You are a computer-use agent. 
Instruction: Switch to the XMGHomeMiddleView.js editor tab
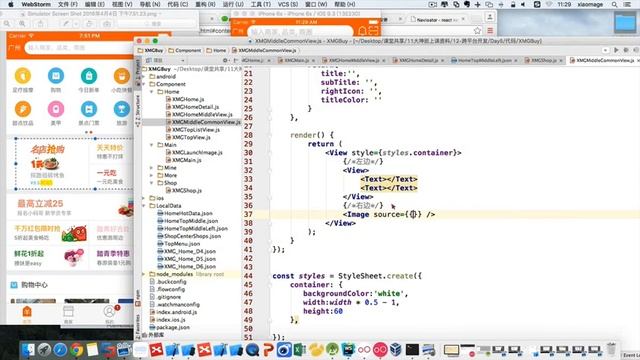click(354, 60)
